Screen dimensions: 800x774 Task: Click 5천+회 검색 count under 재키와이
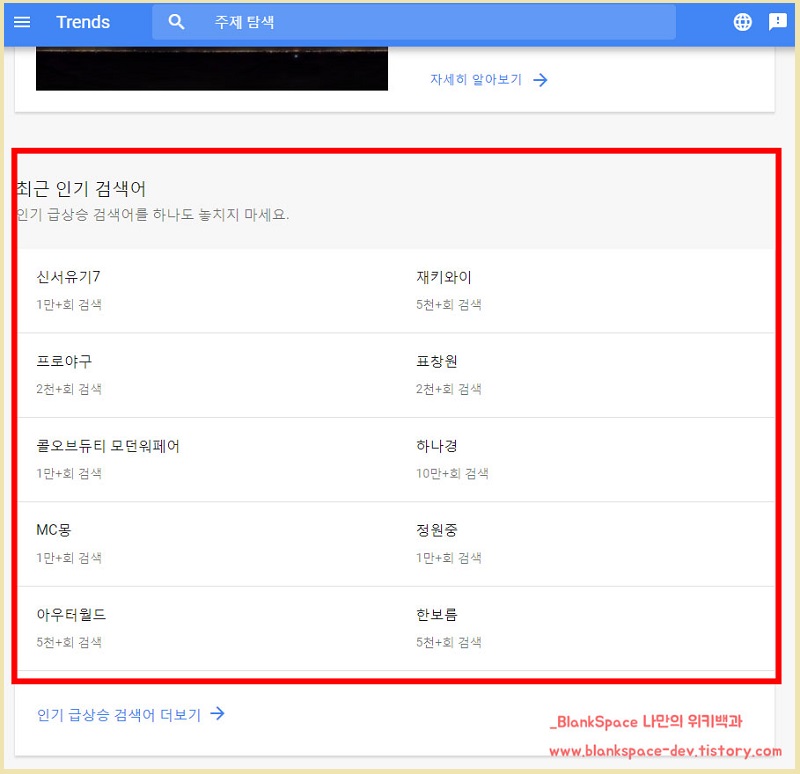pyautogui.click(x=448, y=305)
